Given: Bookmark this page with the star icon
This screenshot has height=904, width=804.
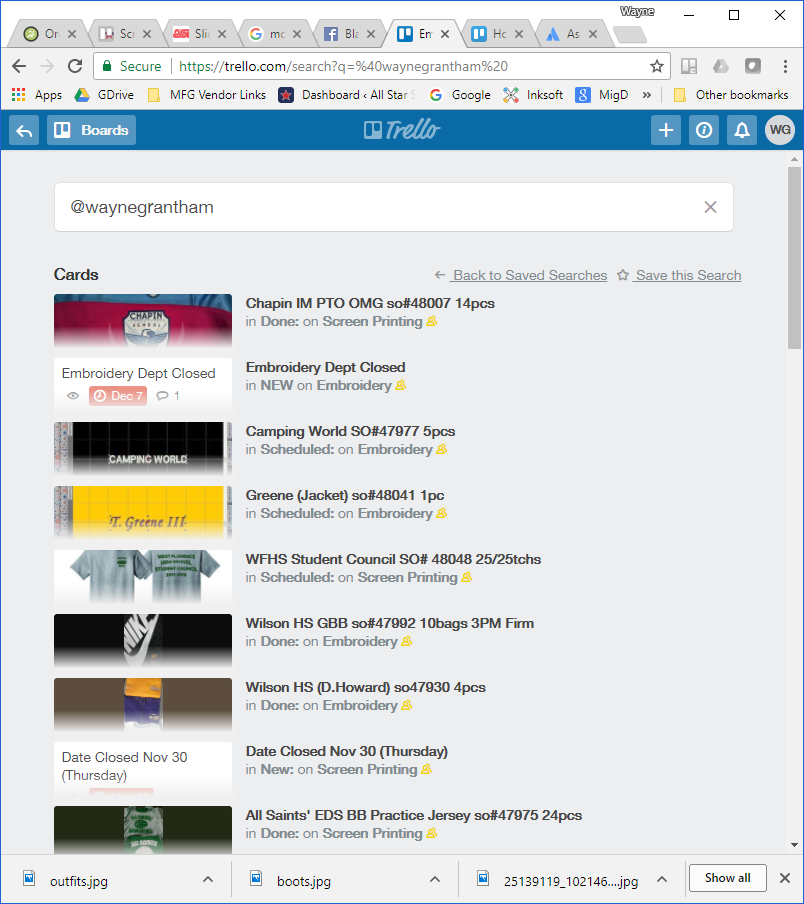Looking at the screenshot, I should (656, 66).
